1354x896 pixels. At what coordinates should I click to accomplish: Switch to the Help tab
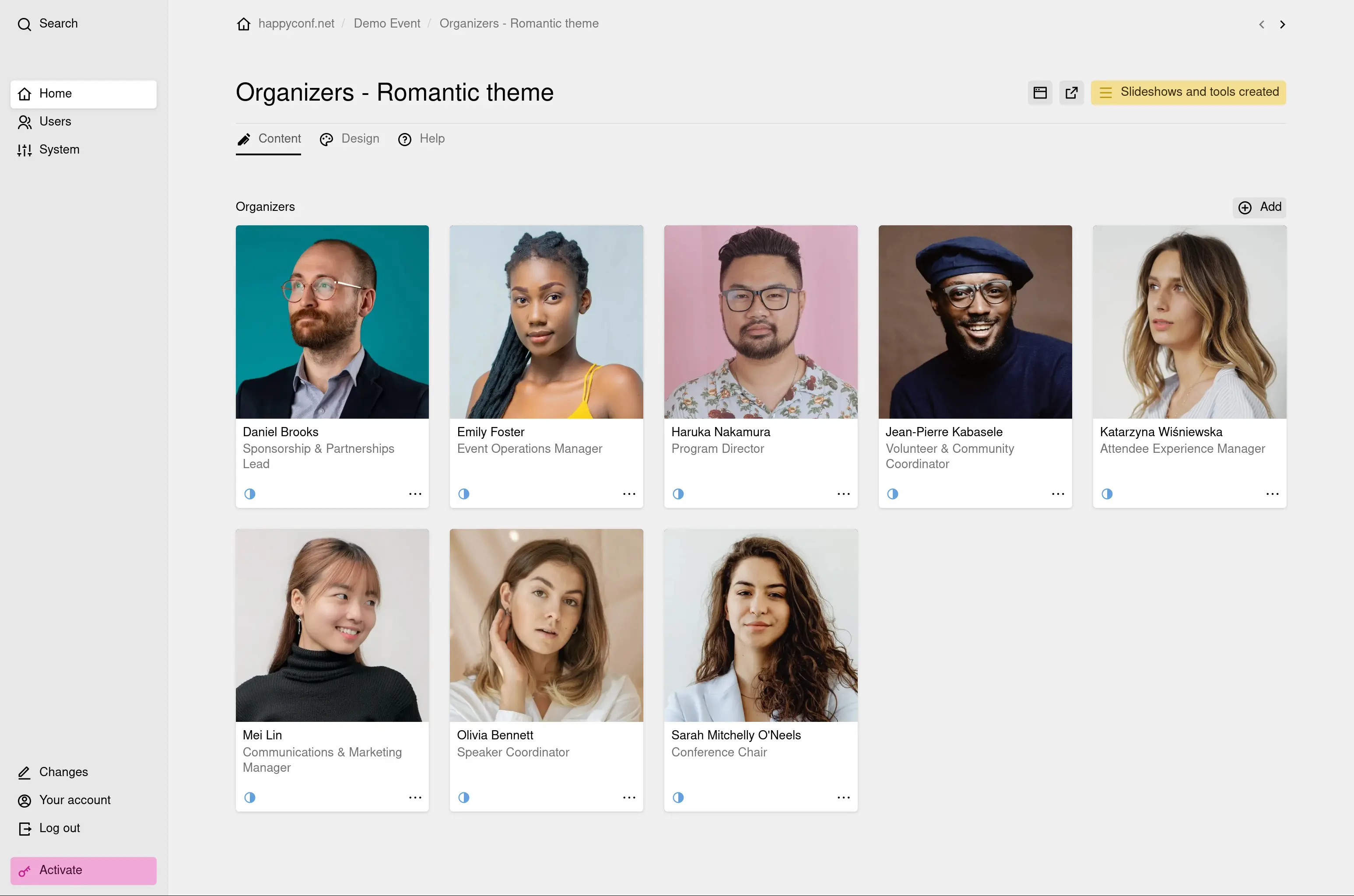tap(421, 139)
